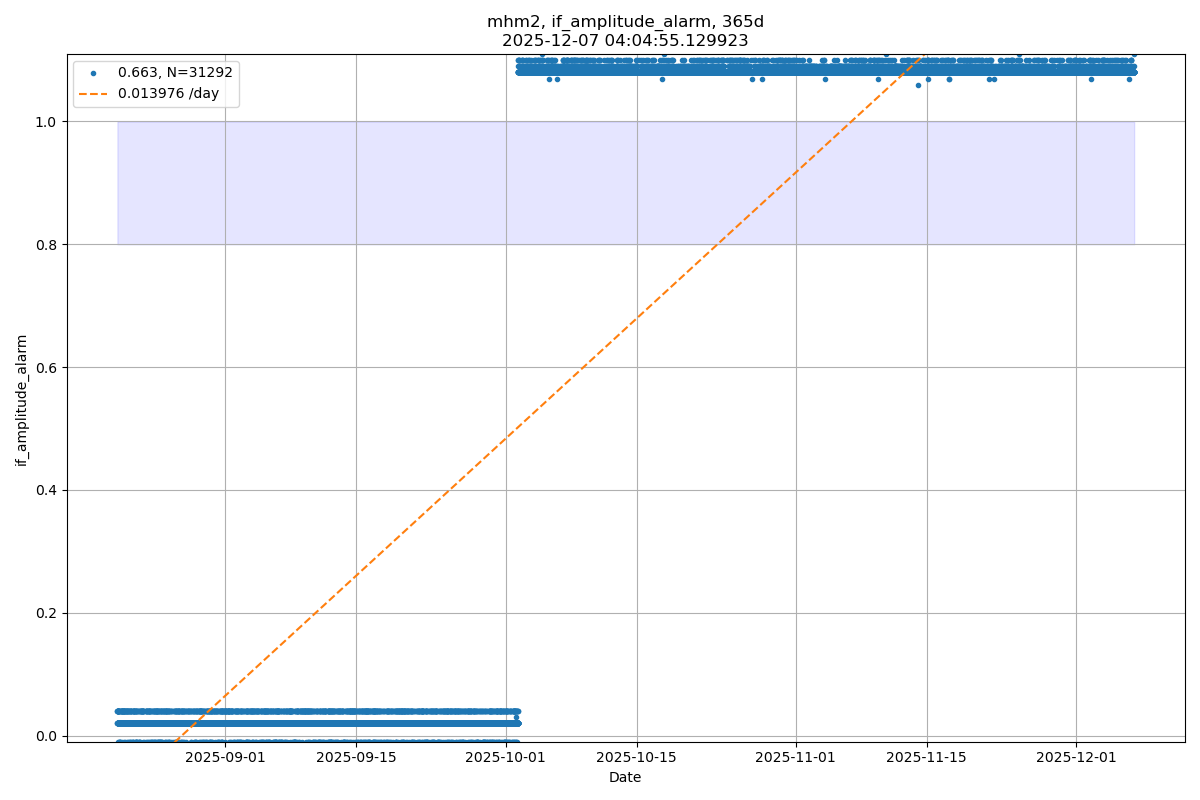
Task: Click the 2025-11-15 x-axis tick label
Action: coord(927,758)
